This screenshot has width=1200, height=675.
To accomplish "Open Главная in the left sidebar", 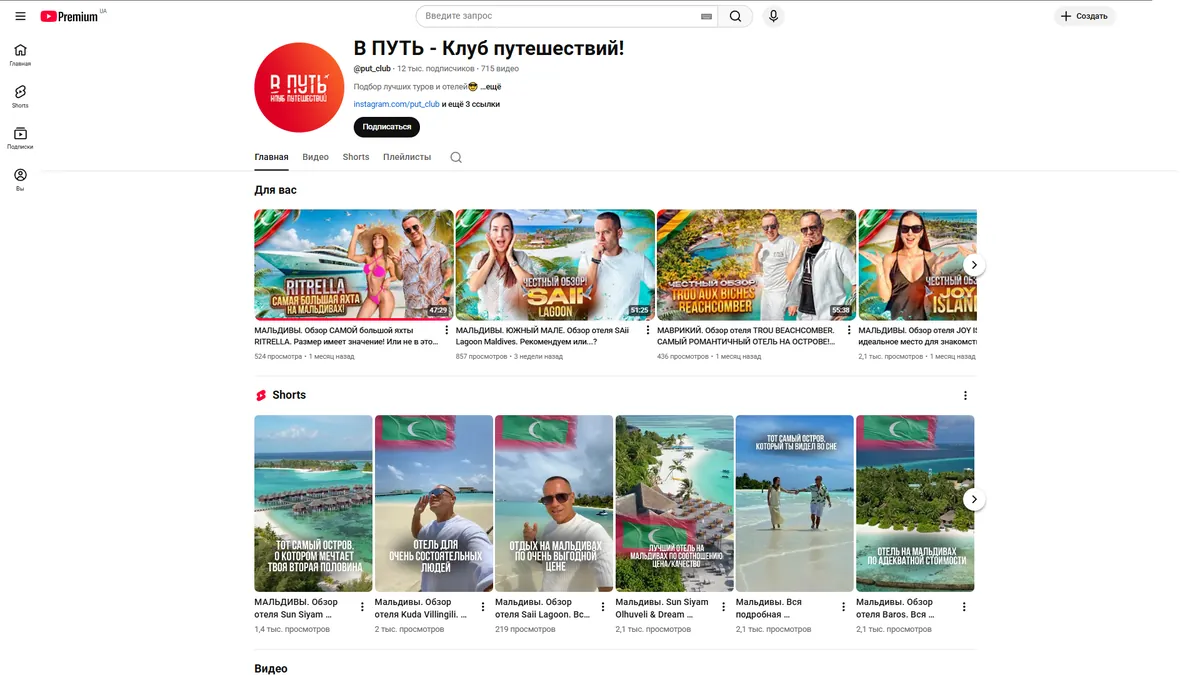I will click(x=20, y=55).
